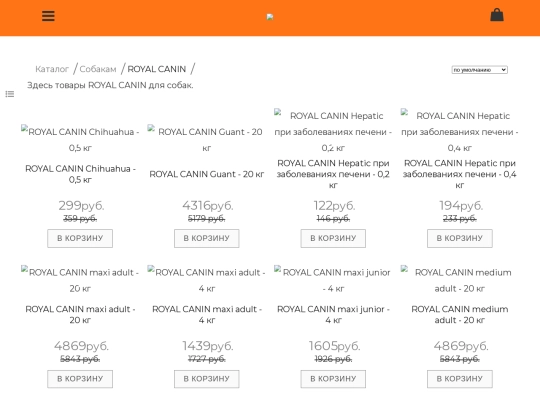
Task: Add maxi junior 4 кг to cart
Action: click(333, 378)
